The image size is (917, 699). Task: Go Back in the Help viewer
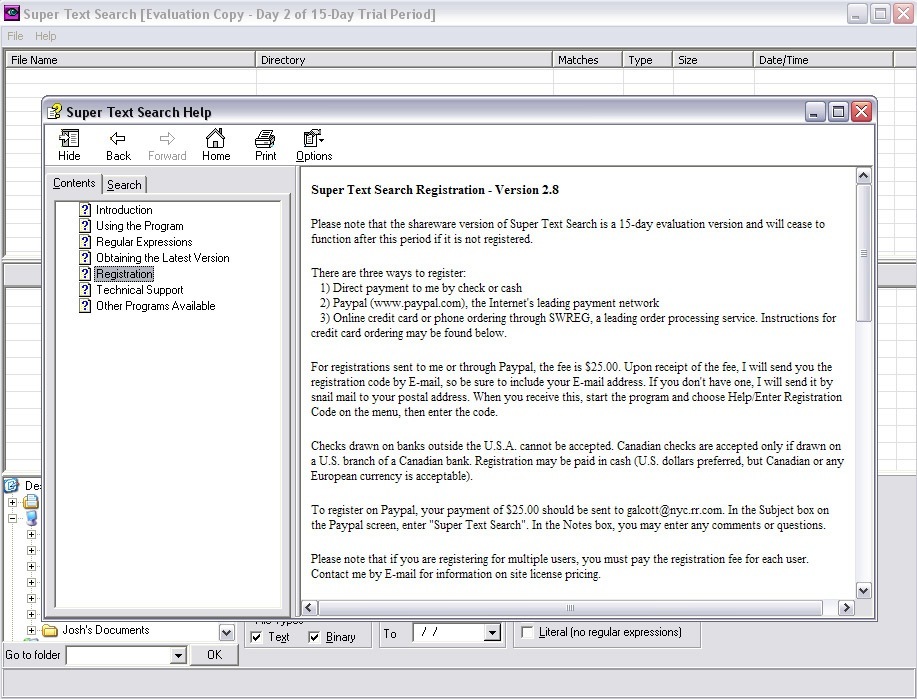[118, 144]
